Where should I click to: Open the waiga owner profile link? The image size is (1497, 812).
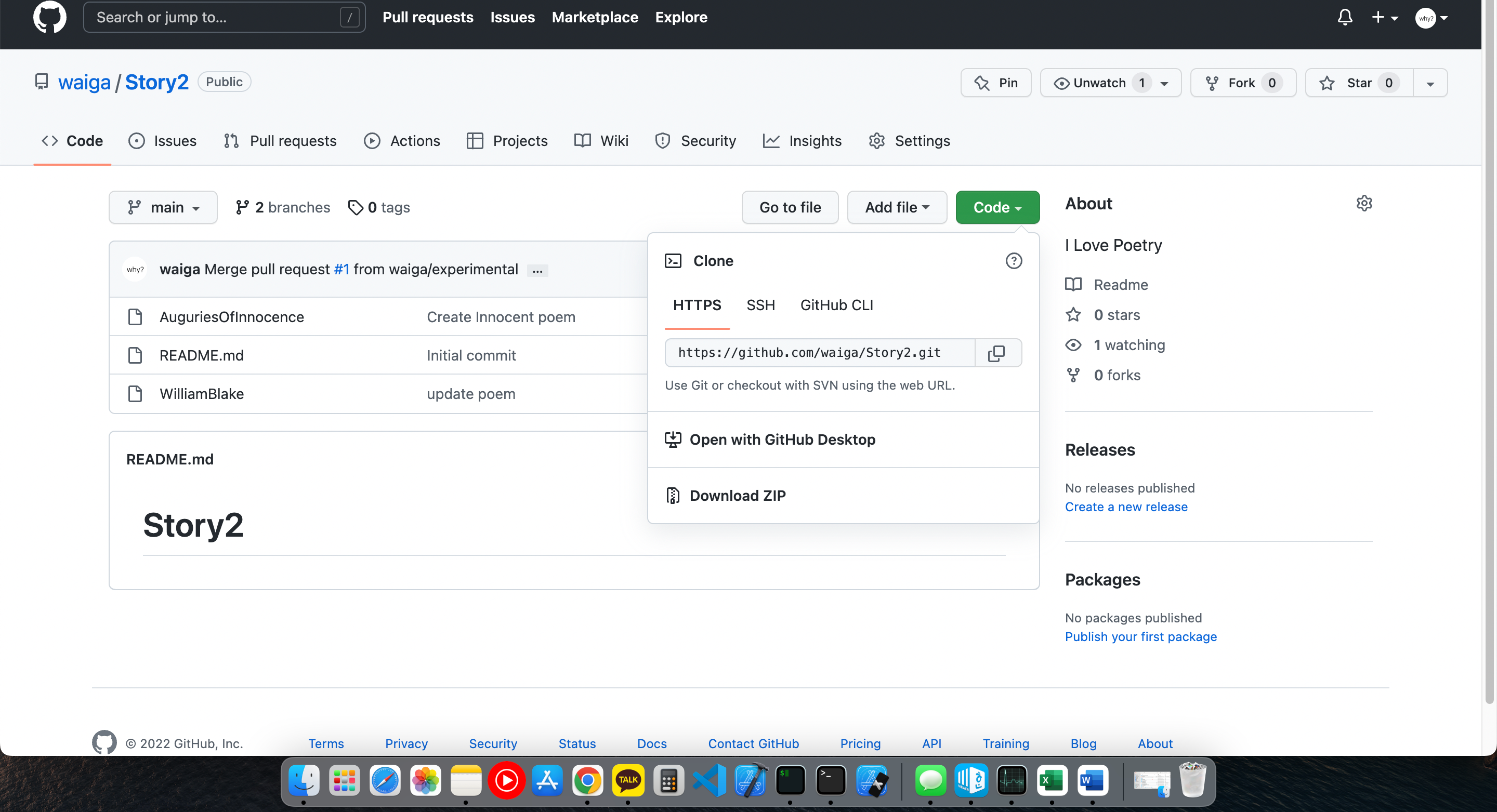[x=84, y=82]
